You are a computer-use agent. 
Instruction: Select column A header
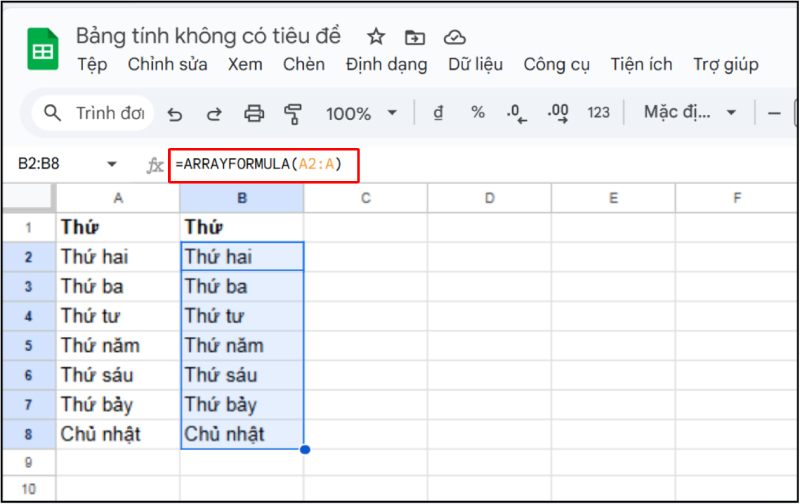point(118,198)
